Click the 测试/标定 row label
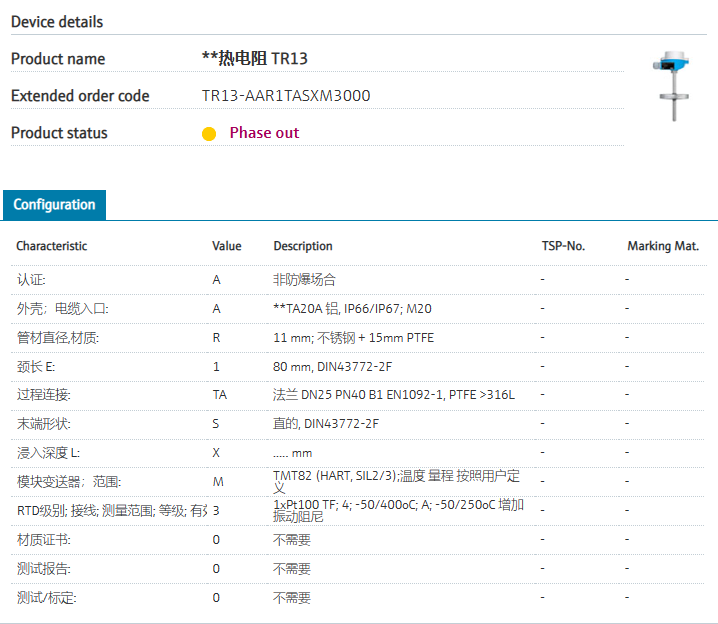718x624 pixels. [x=46, y=598]
